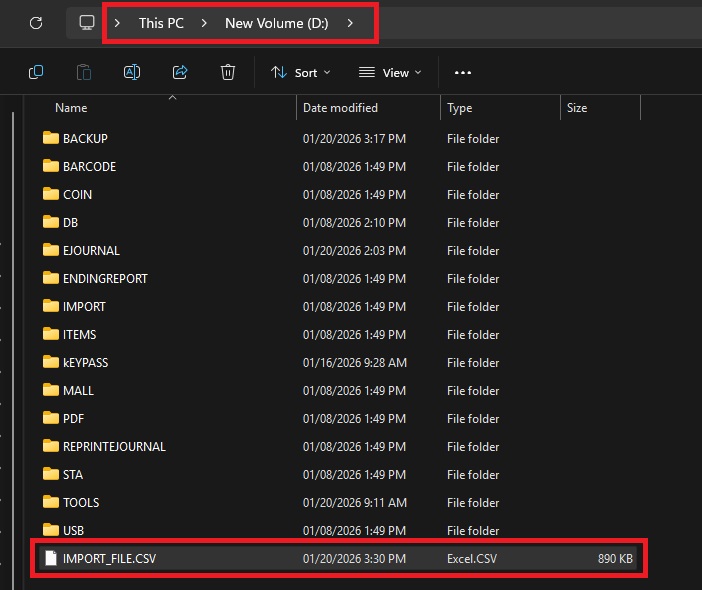This screenshot has height=590, width=702.
Task: Click the Delete trash can icon
Action: point(228,72)
